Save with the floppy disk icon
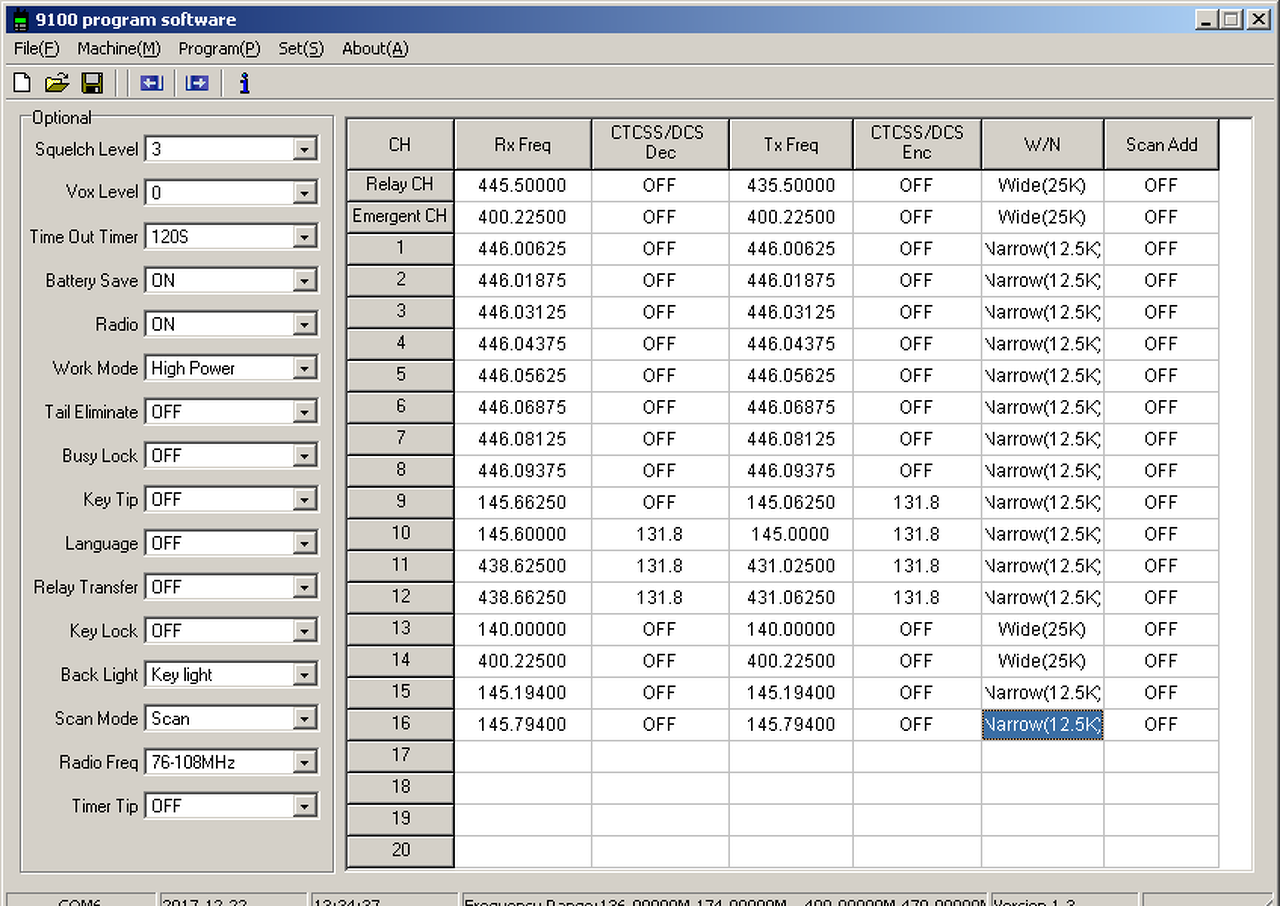This screenshot has width=1280, height=906. tap(92, 83)
